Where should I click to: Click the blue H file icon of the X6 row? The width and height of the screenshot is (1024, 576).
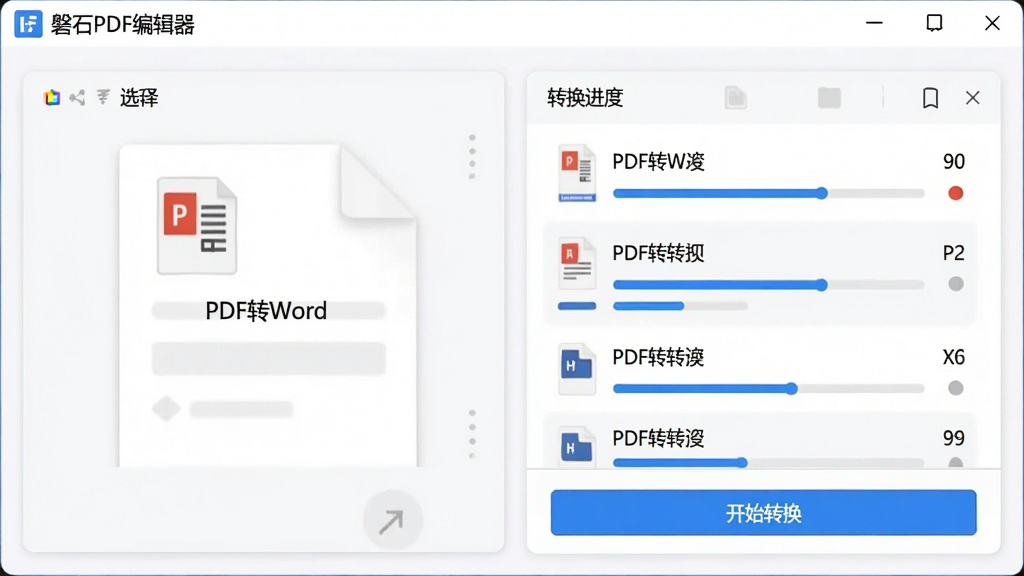tap(577, 369)
